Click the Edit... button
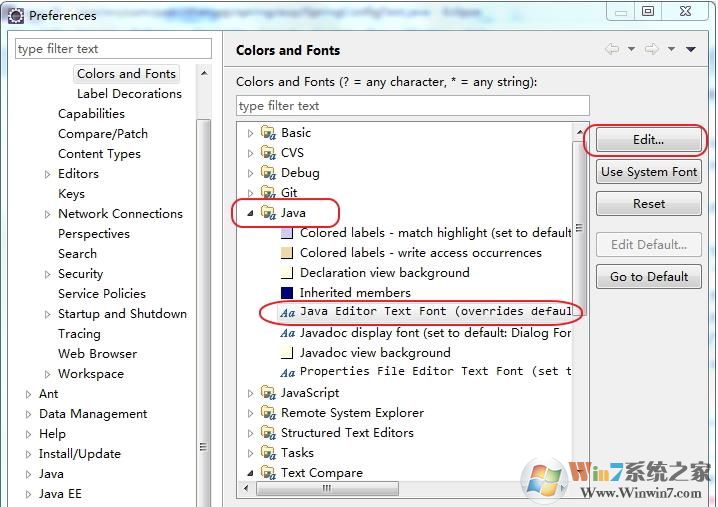Screen dimensions: 718x507 648,140
